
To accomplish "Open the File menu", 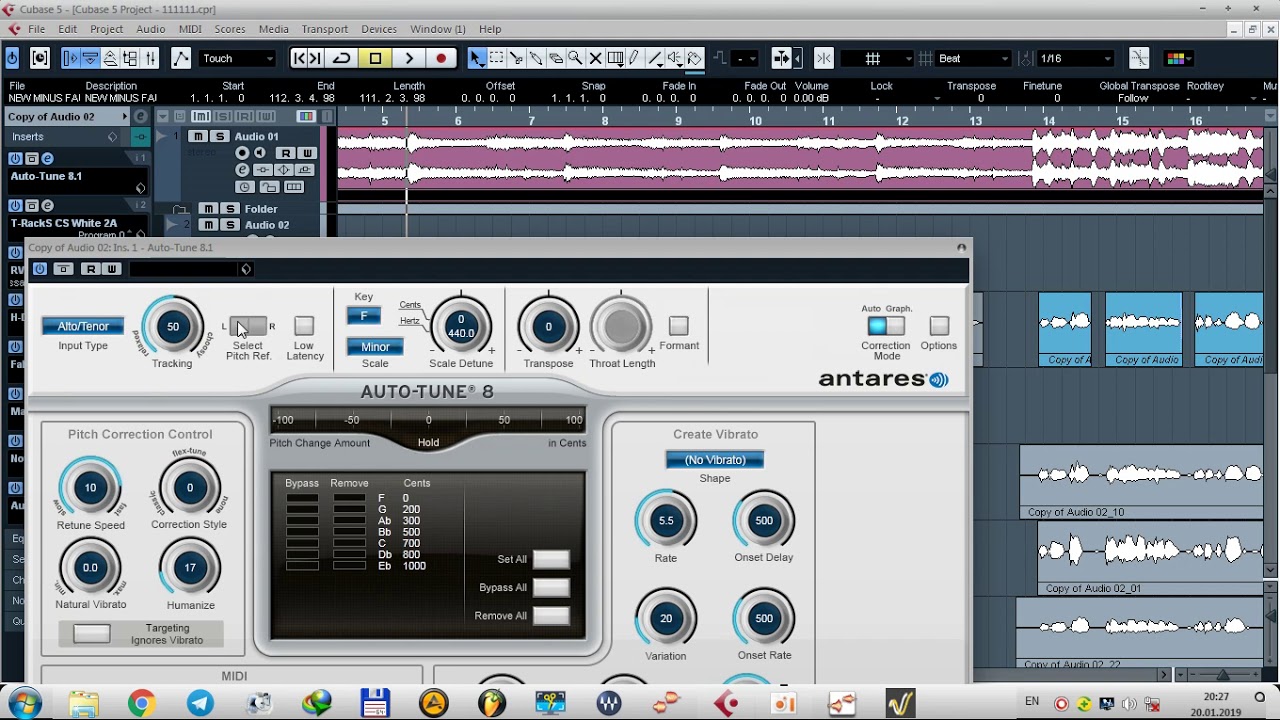I will click(37, 29).
